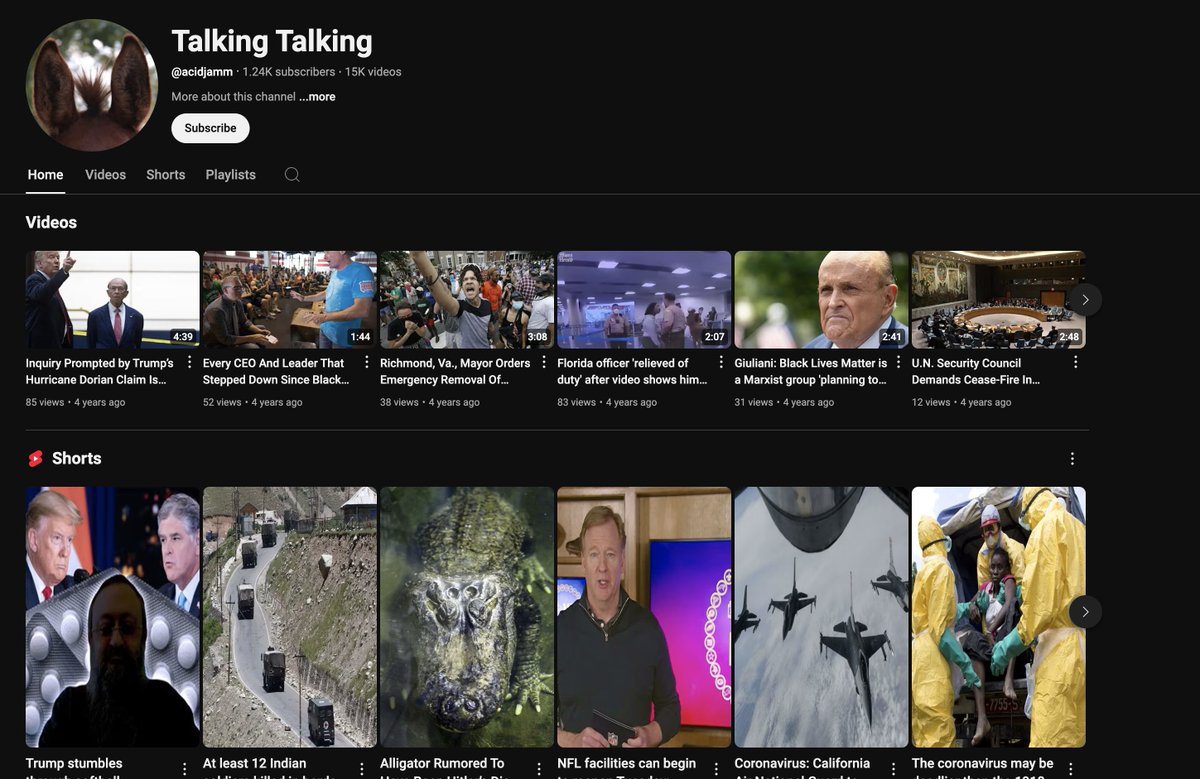Screen dimensions: 1200x779
Task: Open 'Alligator Rumored To' short title
Action: click(x=442, y=766)
